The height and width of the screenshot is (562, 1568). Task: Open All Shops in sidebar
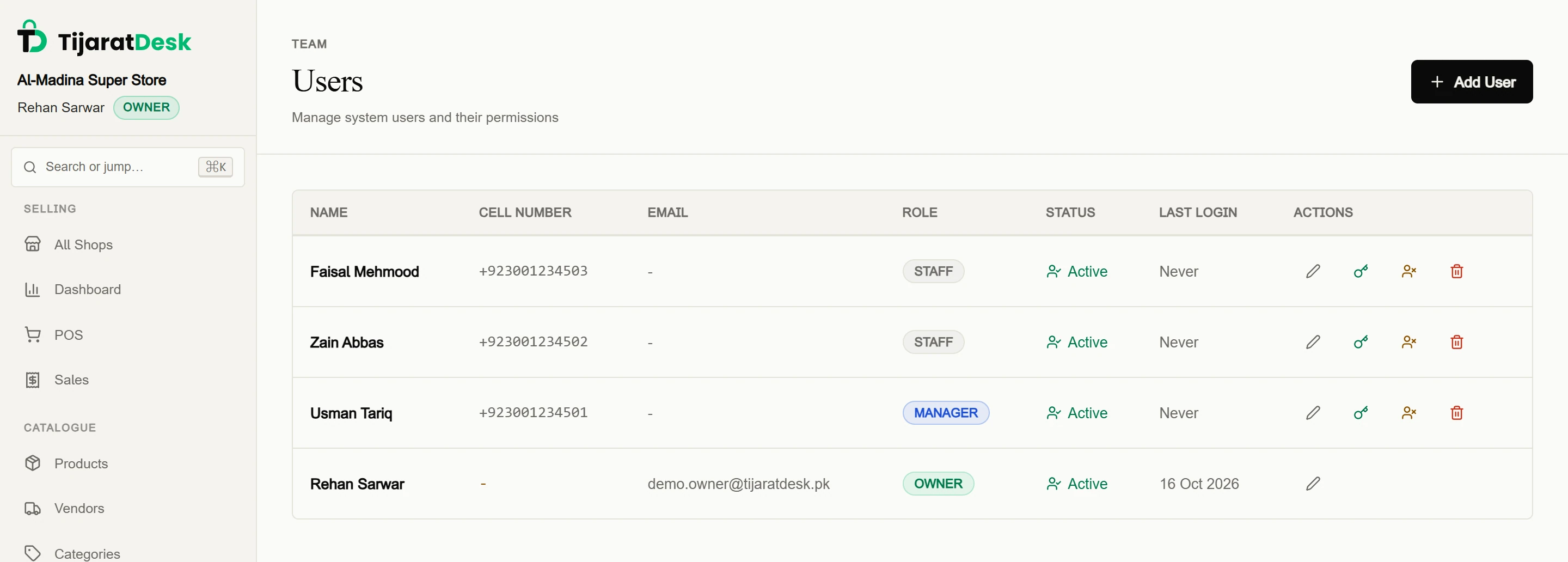point(128,244)
